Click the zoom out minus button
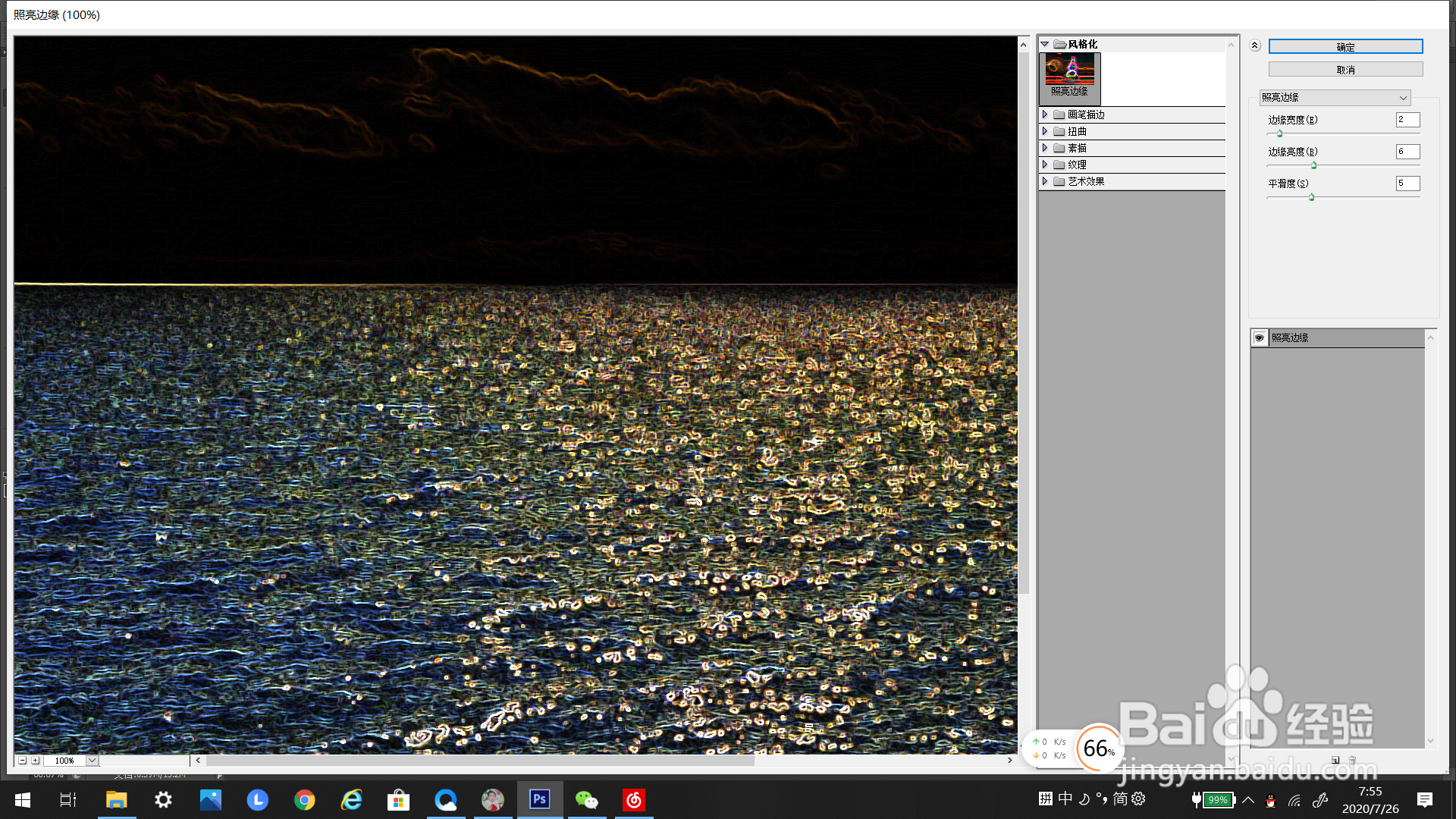1456x819 pixels. click(x=22, y=760)
